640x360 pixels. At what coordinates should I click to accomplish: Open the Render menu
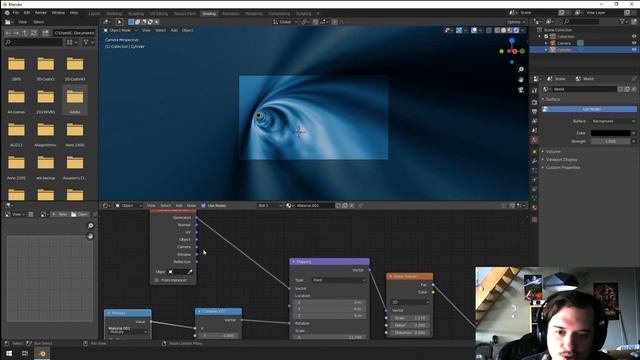coord(40,13)
